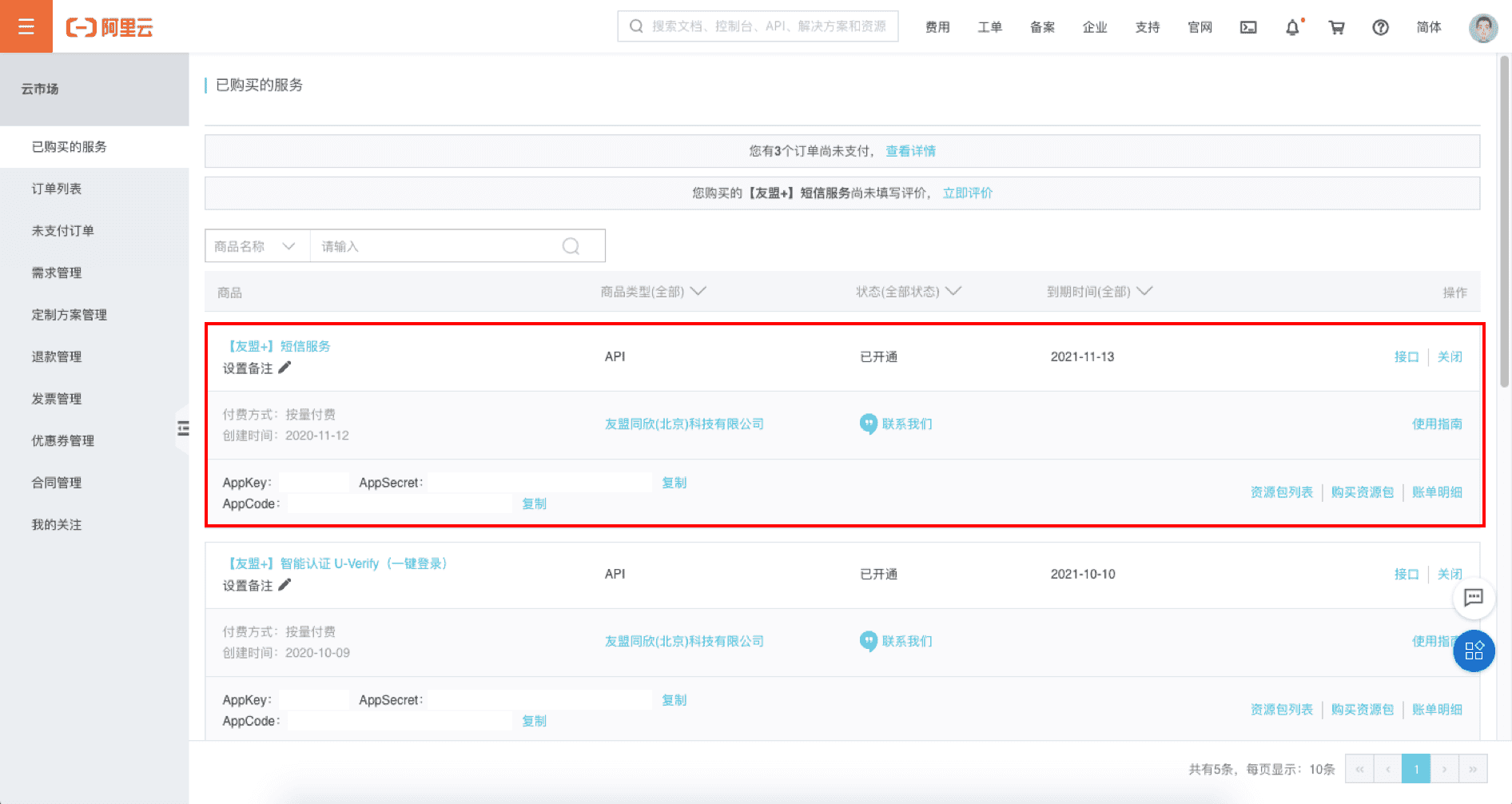
Task: Open the shopping cart icon
Action: pyautogui.click(x=1336, y=27)
